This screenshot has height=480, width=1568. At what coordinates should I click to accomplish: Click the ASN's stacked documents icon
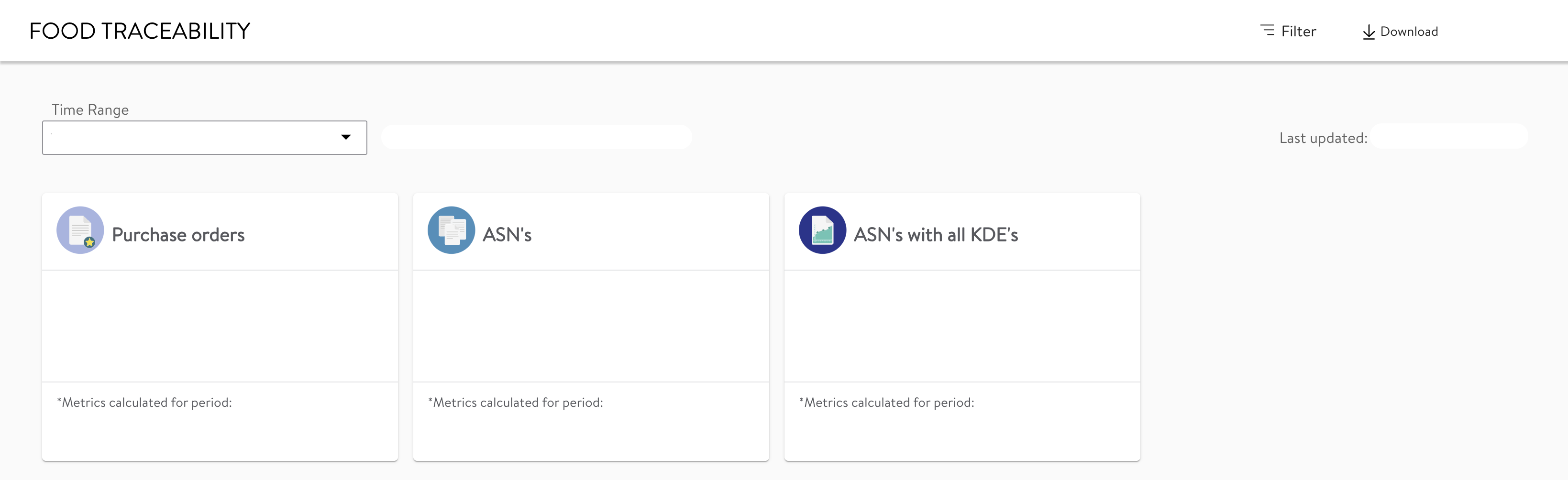point(451,230)
